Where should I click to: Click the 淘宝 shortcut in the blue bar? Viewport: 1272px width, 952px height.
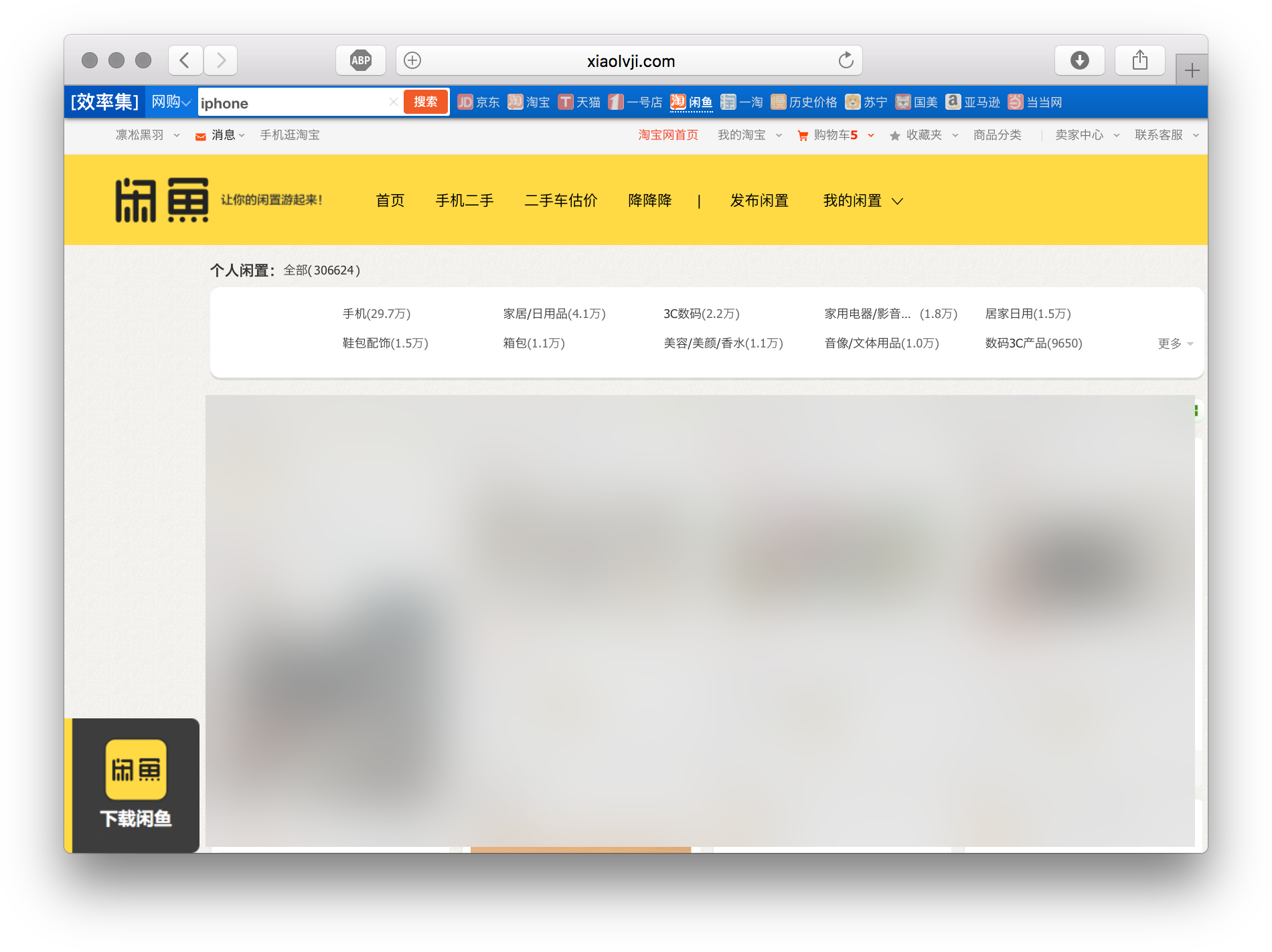[x=529, y=102]
